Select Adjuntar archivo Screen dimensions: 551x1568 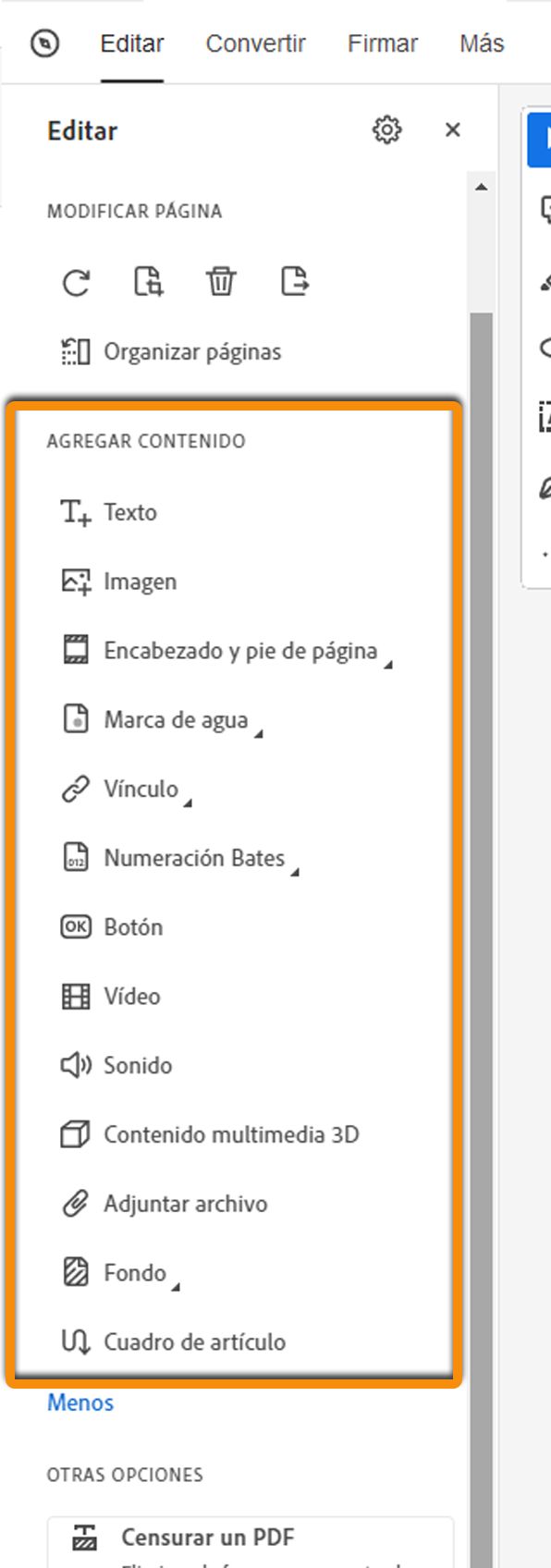[x=188, y=1204]
